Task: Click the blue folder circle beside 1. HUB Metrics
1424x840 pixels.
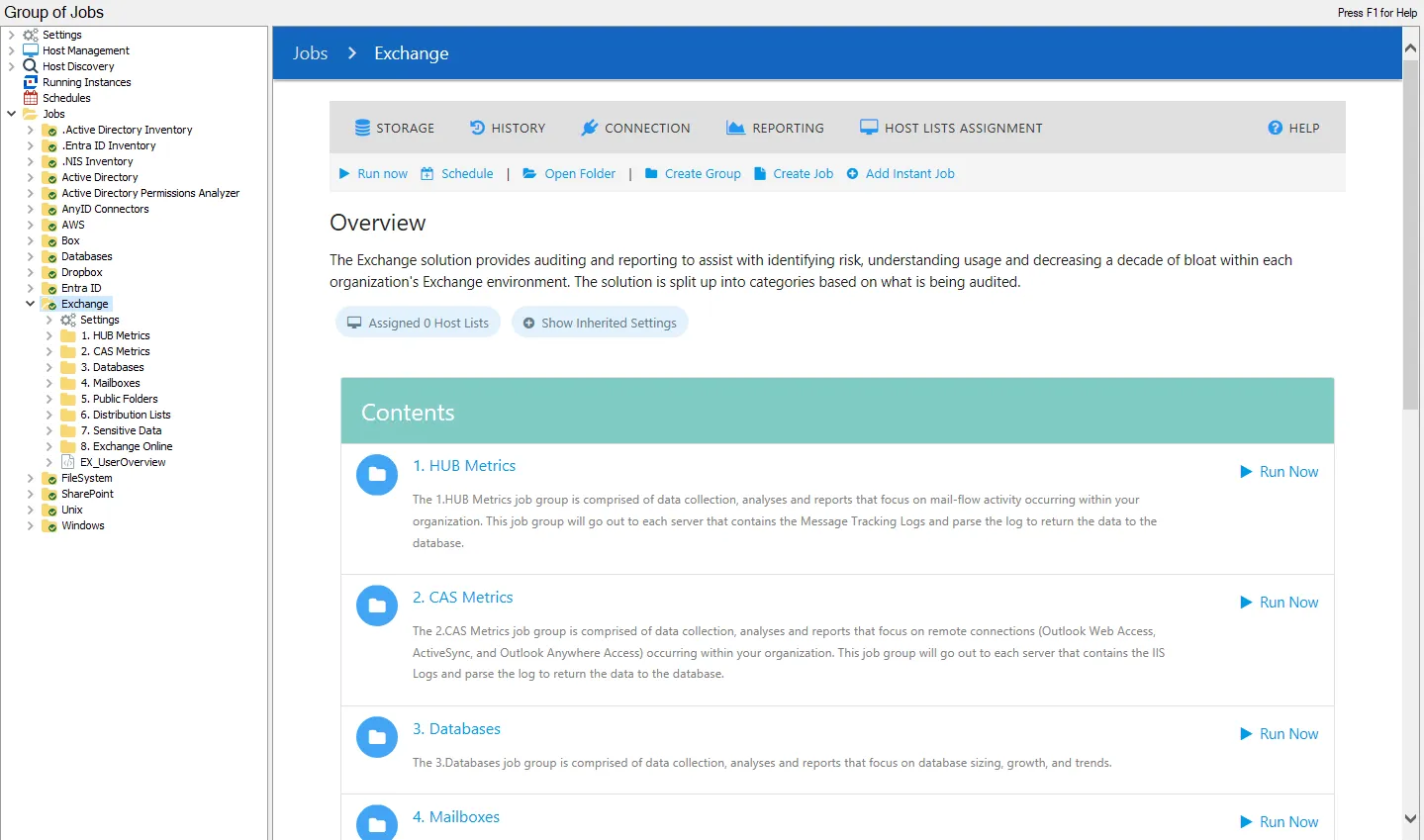Action: (377, 475)
